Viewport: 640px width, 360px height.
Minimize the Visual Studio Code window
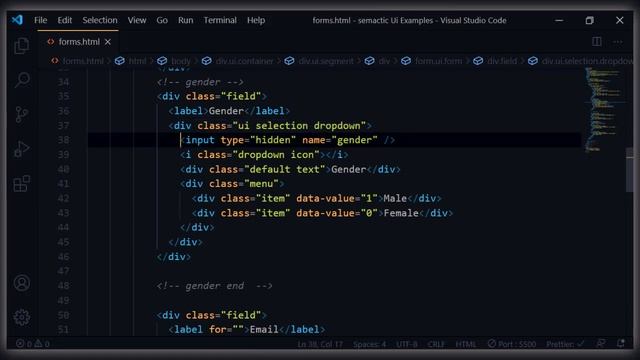(x=559, y=20)
